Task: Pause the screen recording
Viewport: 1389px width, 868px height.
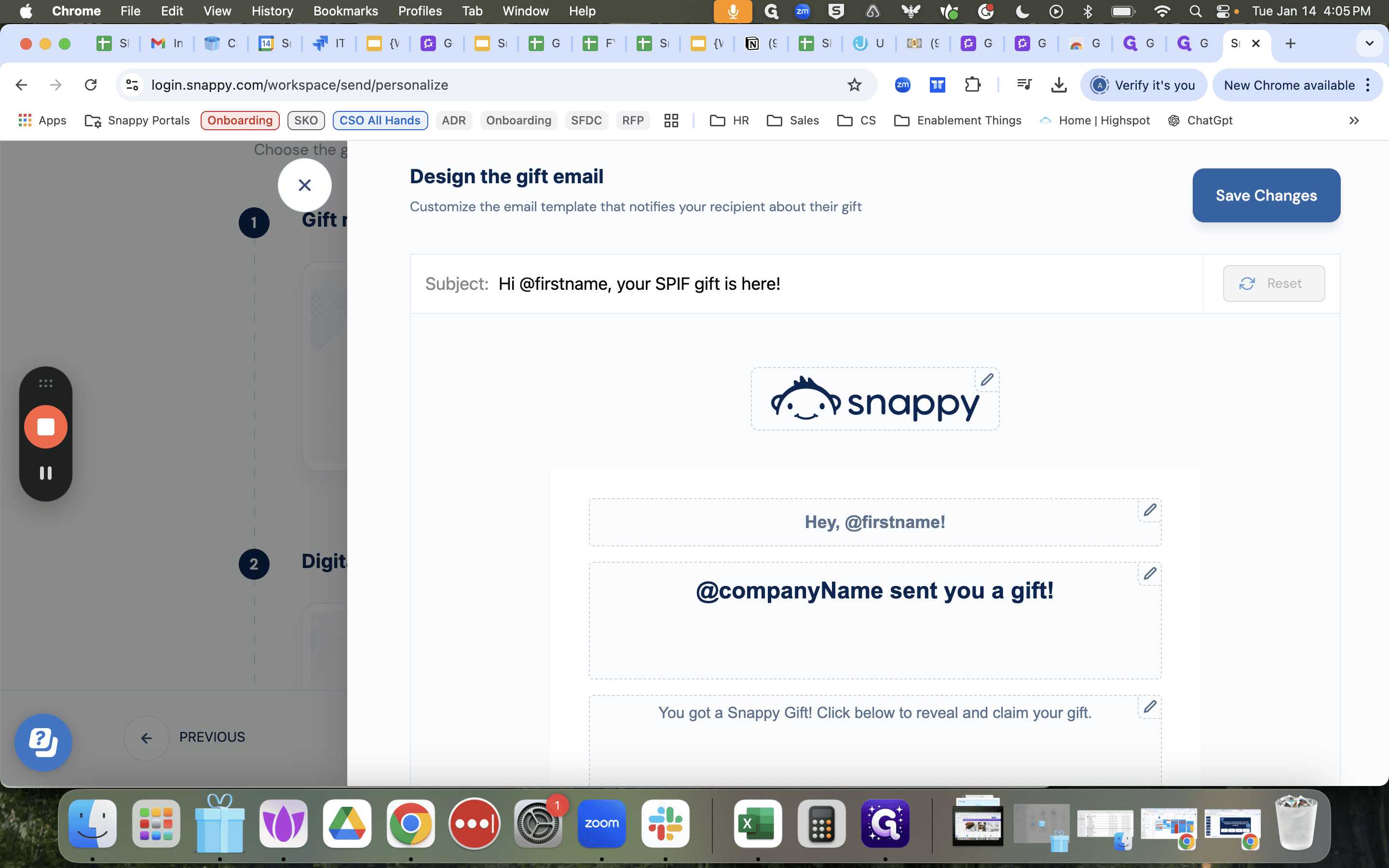Action: [x=46, y=473]
